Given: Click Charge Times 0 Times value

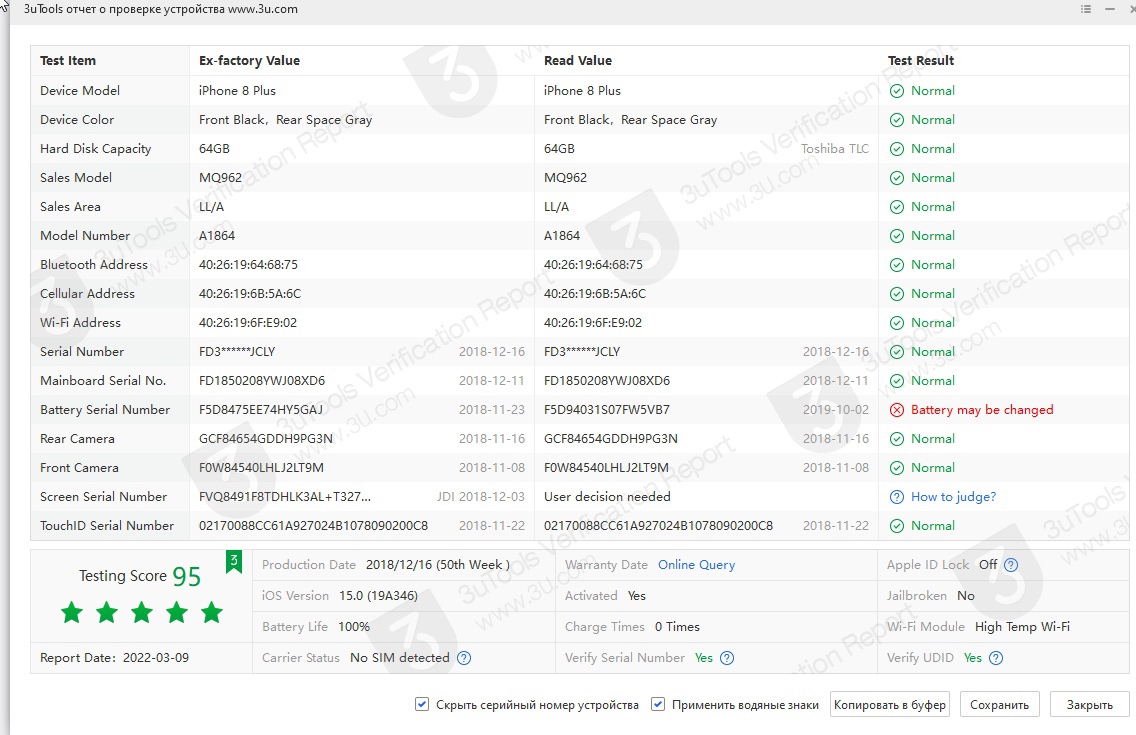Looking at the screenshot, I should 677,627.
